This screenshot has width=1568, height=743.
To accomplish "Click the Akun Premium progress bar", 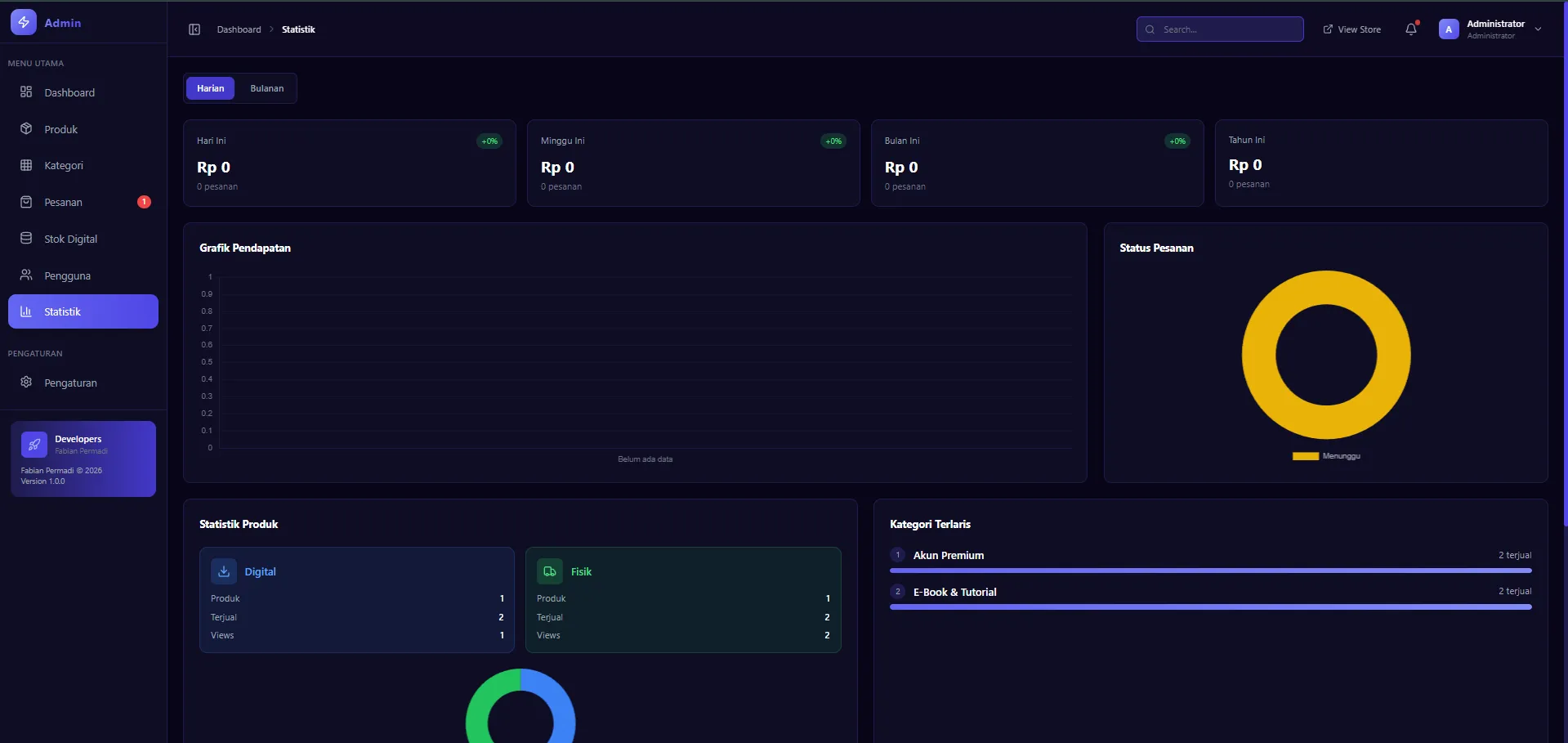I will (x=1210, y=571).
